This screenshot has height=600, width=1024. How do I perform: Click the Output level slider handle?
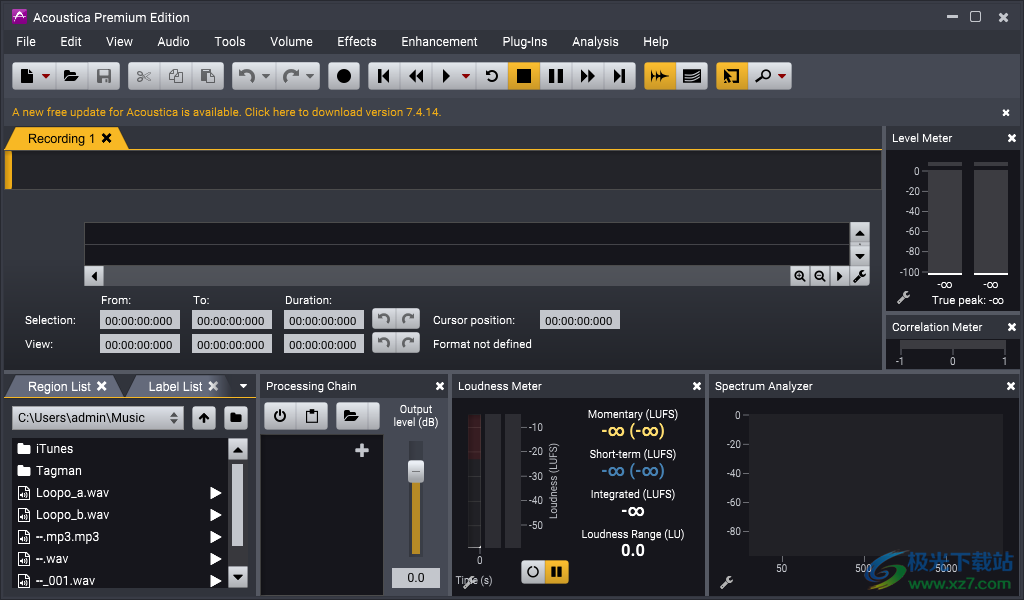416,471
